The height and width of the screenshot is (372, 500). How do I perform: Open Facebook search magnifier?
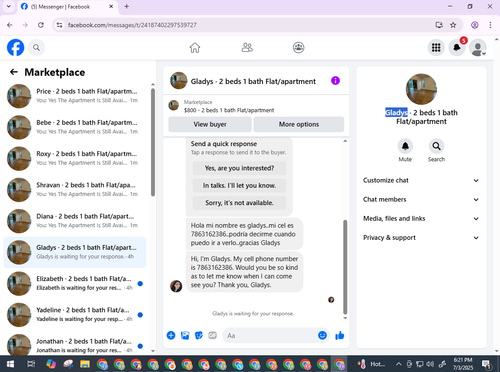37,48
